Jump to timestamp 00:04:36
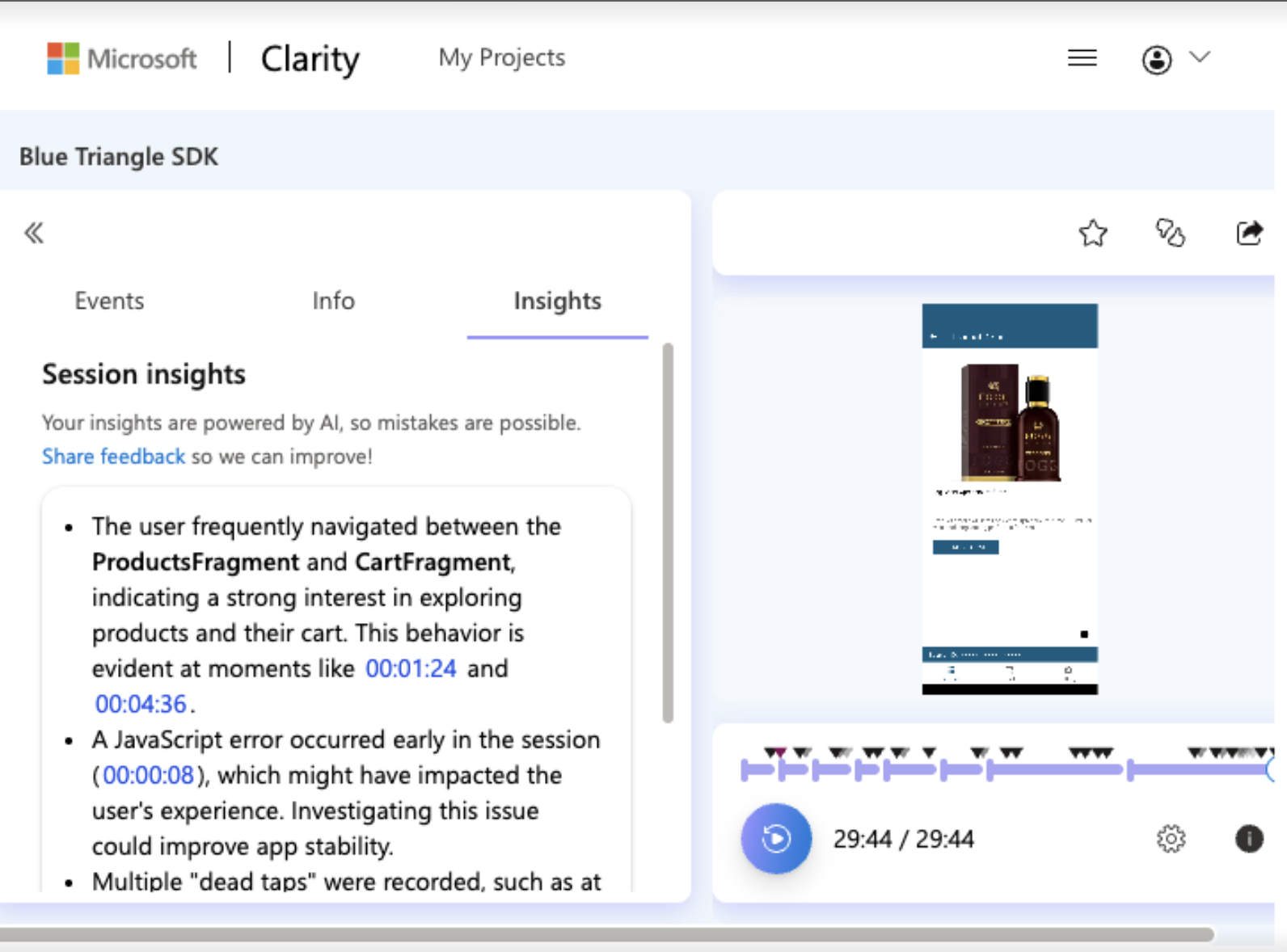 click(141, 704)
